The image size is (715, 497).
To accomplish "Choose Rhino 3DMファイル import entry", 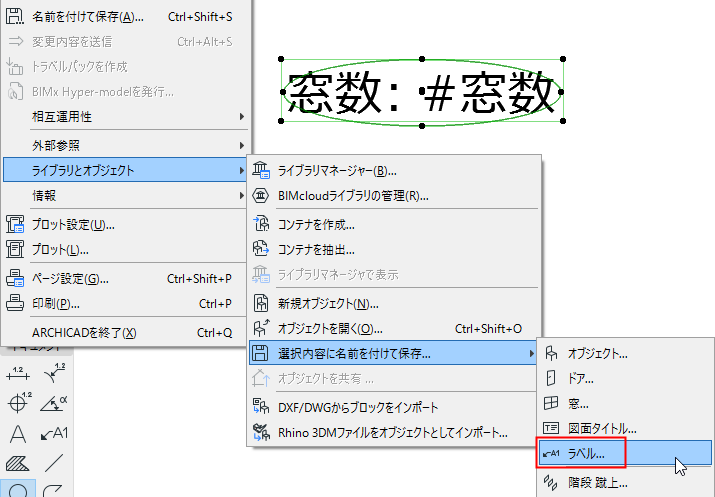I will click(x=394, y=432).
